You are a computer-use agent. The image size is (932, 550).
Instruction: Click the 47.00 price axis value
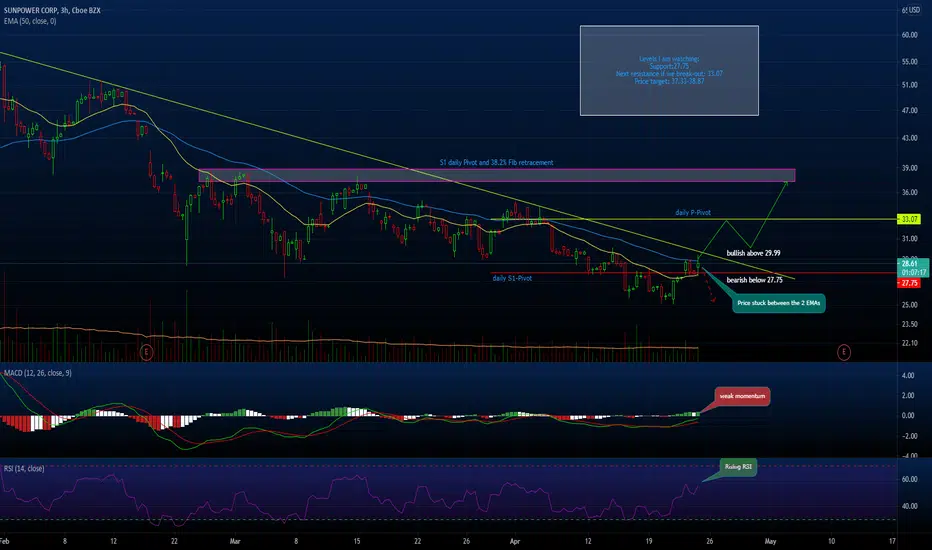click(x=909, y=111)
